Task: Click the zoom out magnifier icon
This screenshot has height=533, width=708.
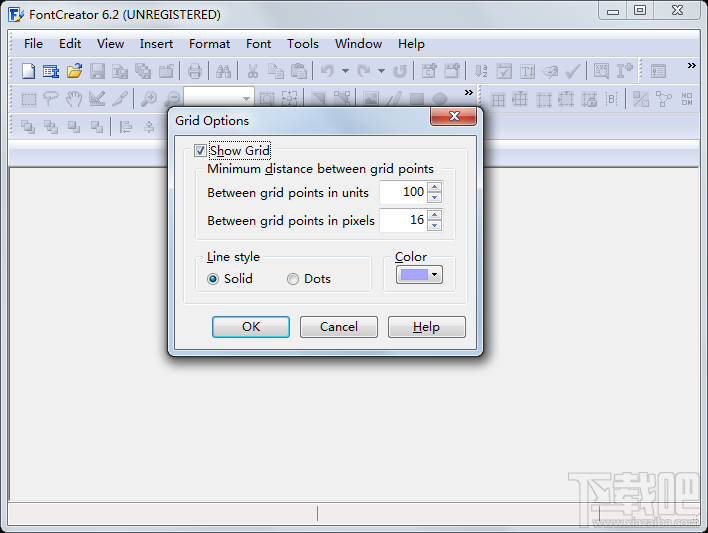Action: click(172, 98)
